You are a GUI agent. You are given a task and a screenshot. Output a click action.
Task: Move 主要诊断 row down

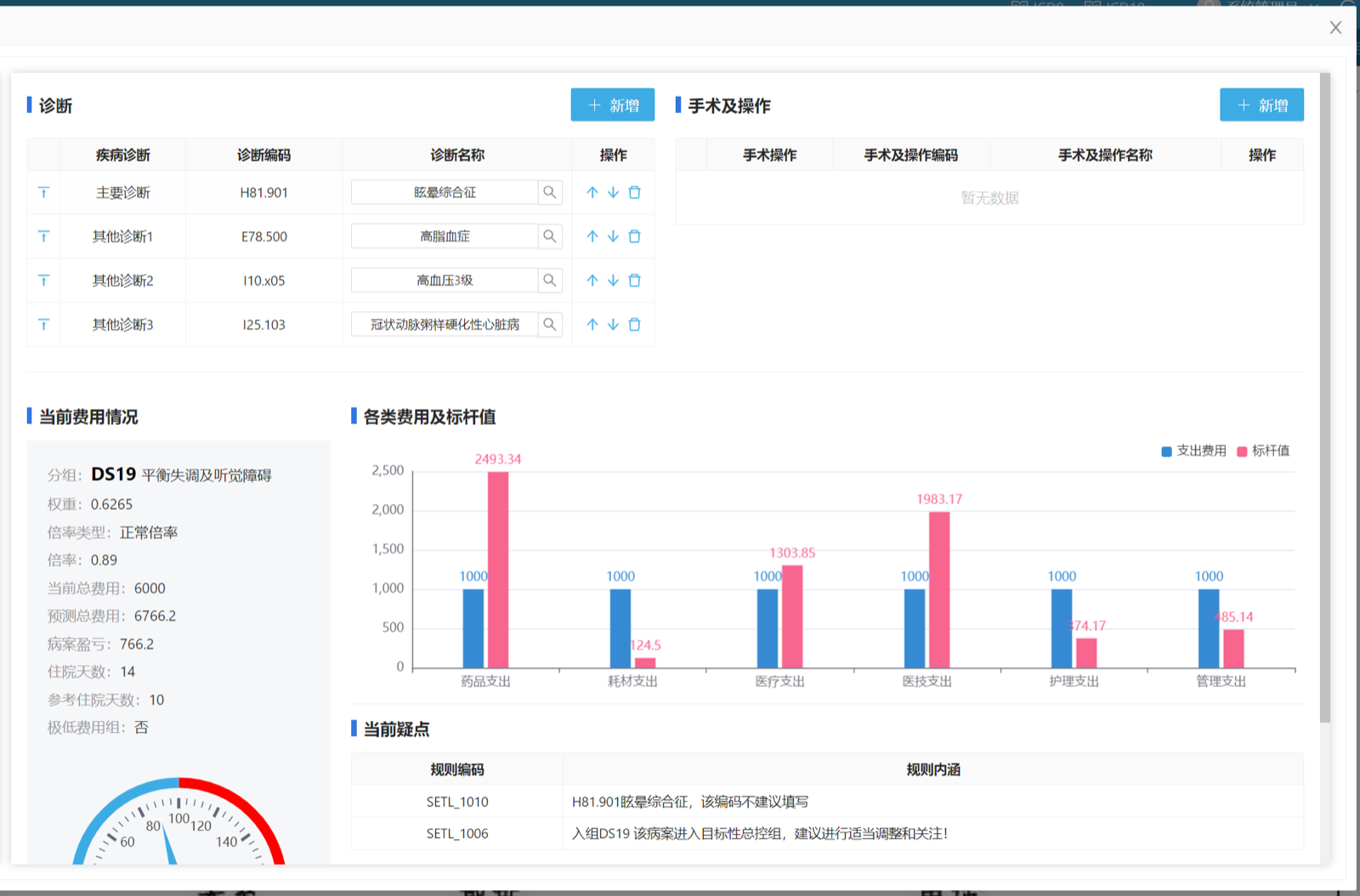pyautogui.click(x=613, y=192)
